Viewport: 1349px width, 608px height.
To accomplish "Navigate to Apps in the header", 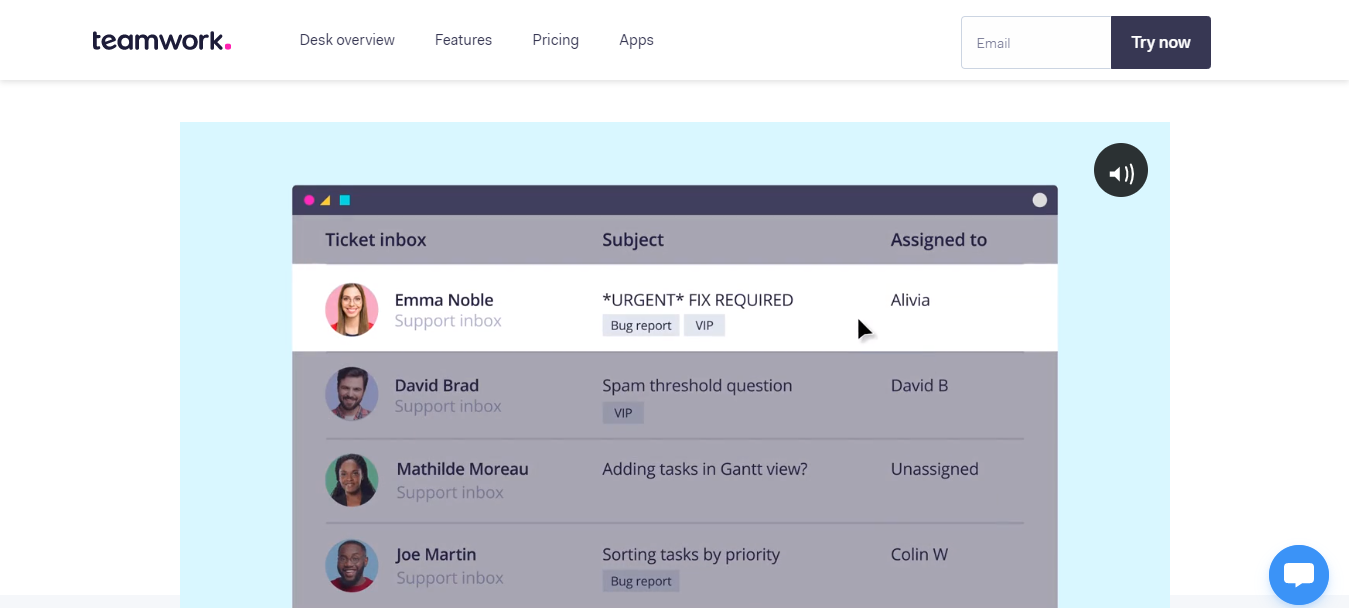I will [636, 40].
